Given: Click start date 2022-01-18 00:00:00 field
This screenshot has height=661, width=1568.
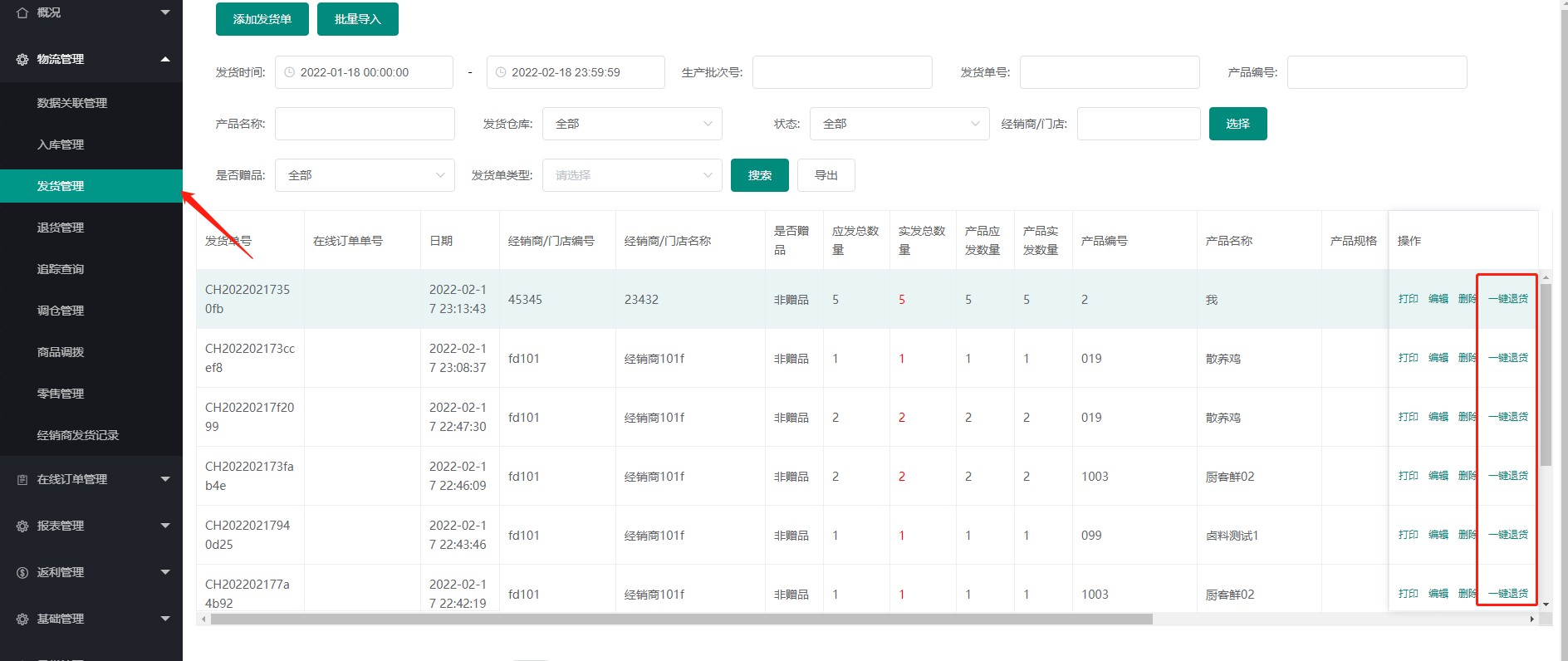Looking at the screenshot, I should [x=364, y=72].
